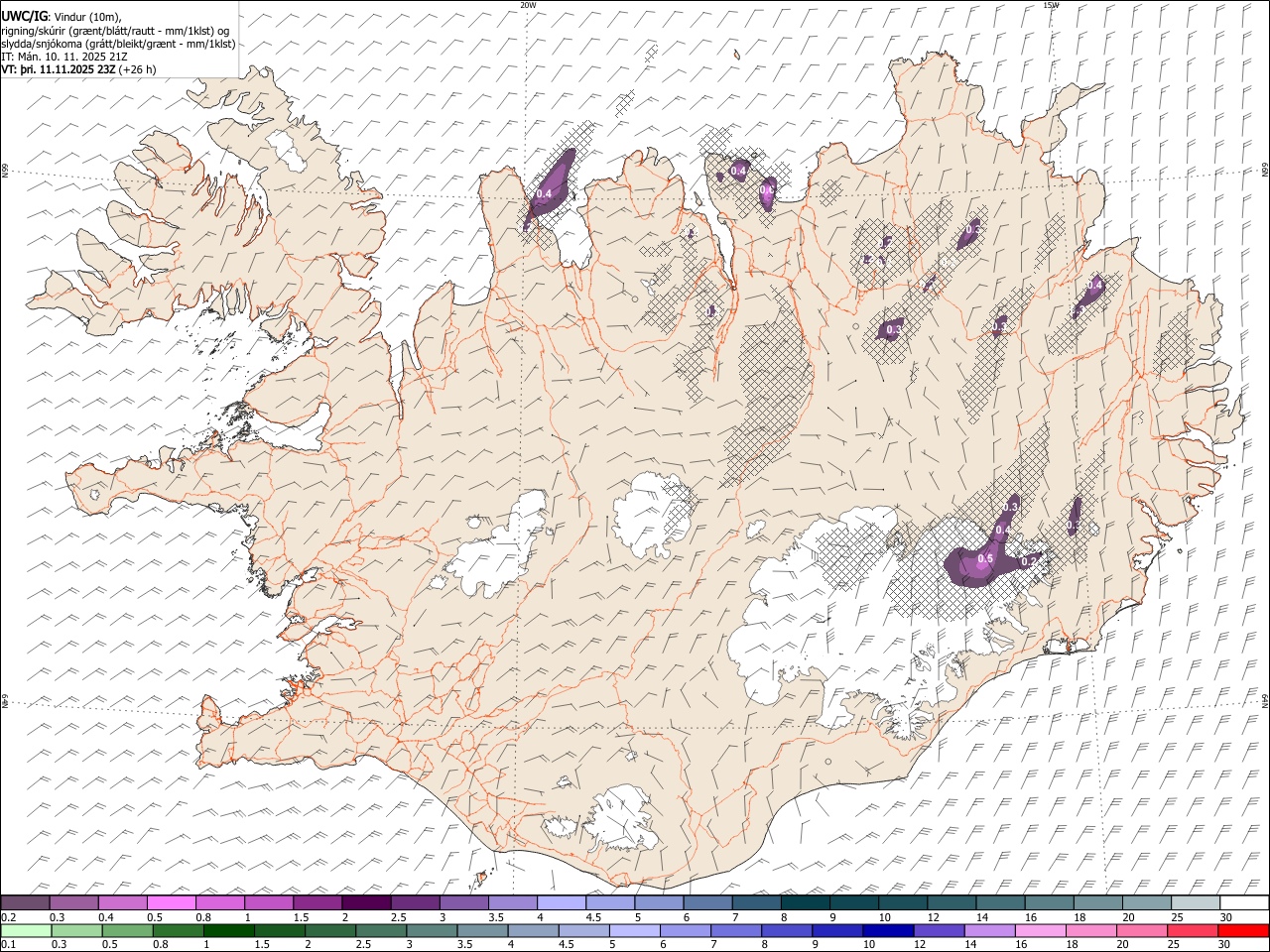
Task: Click the dark teal swatch labeled 8 in upper legend
Action: click(805, 903)
